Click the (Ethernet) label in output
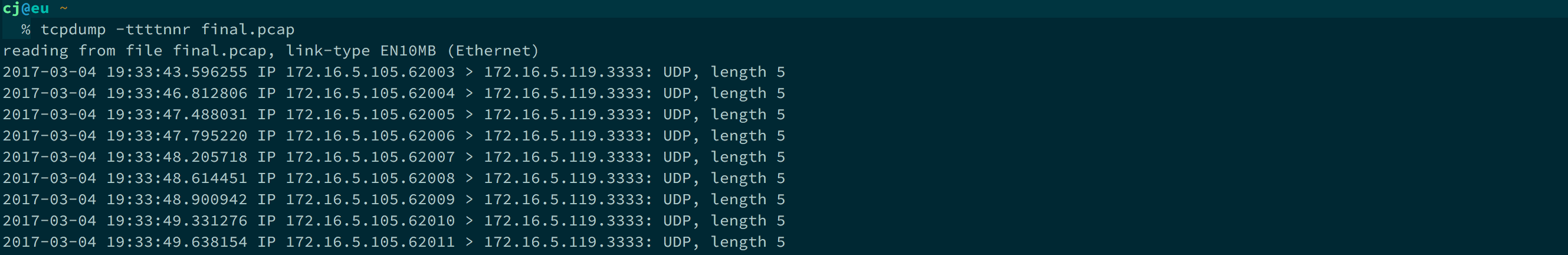The height and width of the screenshot is (255, 1568). tap(497, 51)
